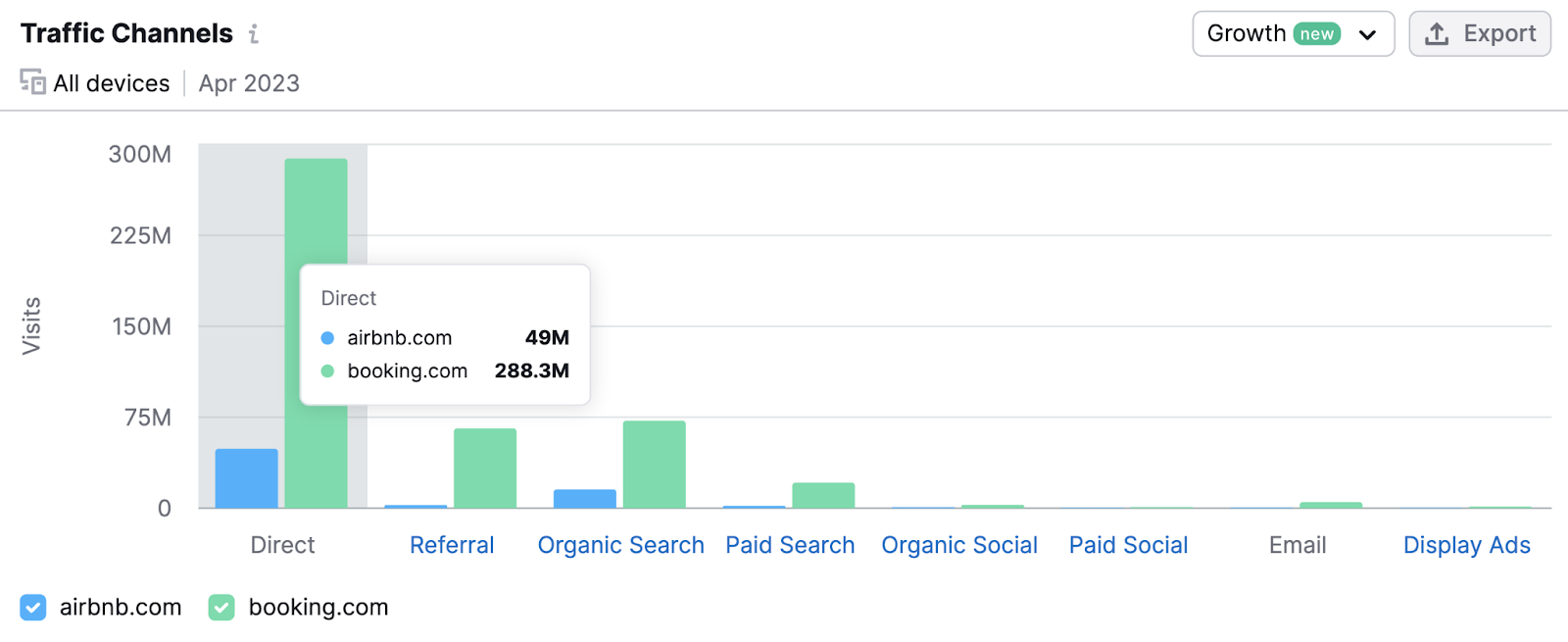This screenshot has width=1568, height=642.
Task: Click the blue airbnb.com tooltip dot
Action: click(327, 338)
